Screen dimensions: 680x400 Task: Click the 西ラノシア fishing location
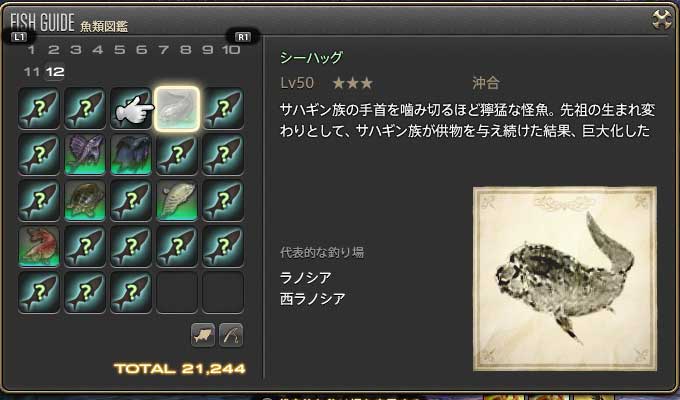(312, 298)
